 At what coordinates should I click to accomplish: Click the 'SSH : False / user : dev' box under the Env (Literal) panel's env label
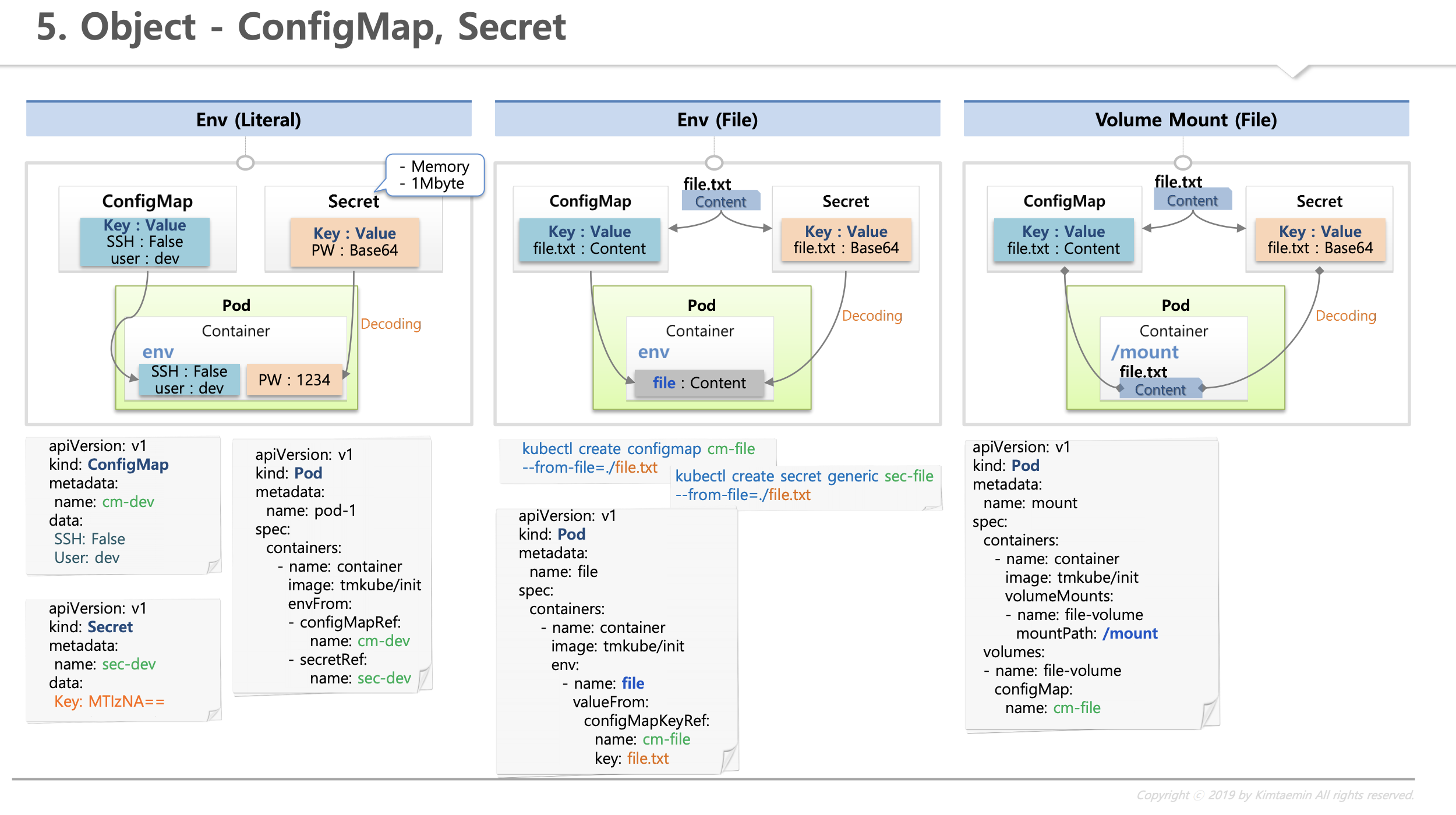189,380
